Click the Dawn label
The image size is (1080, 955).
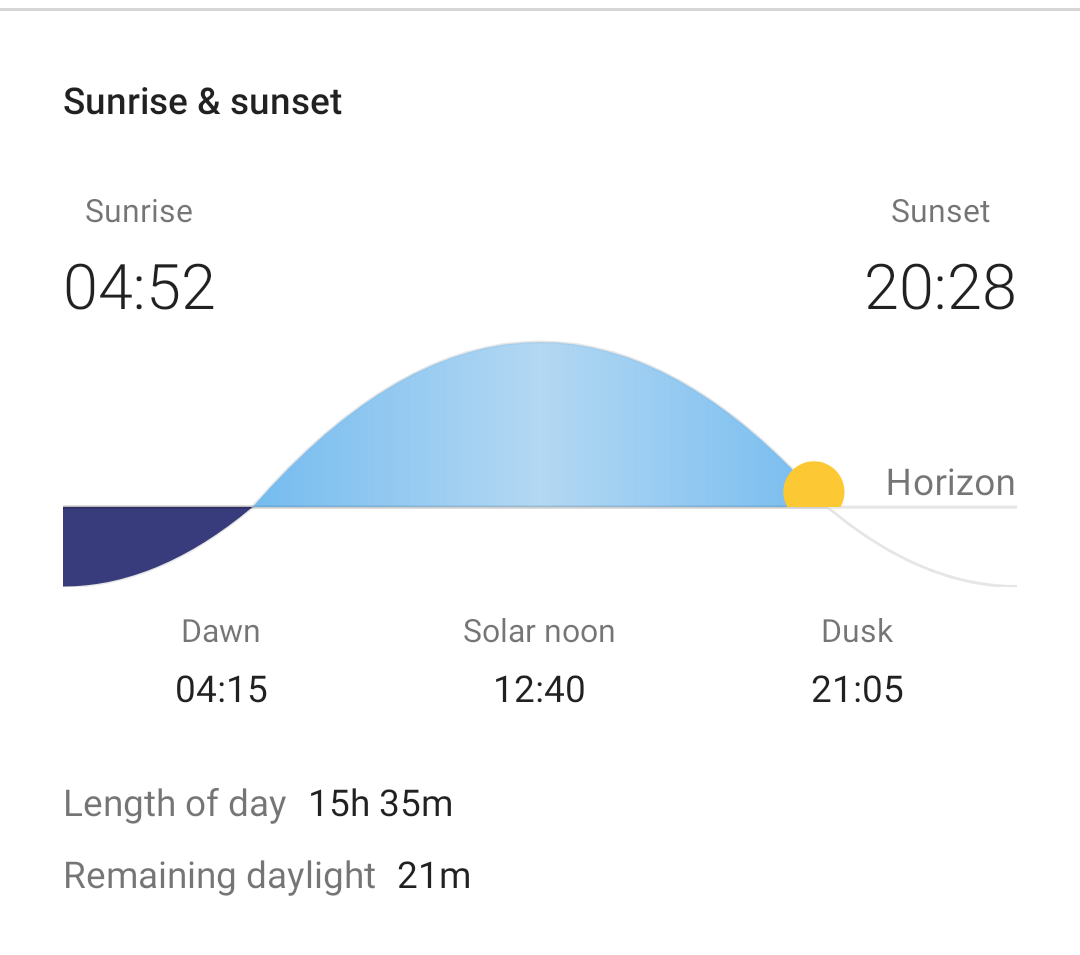coord(220,631)
